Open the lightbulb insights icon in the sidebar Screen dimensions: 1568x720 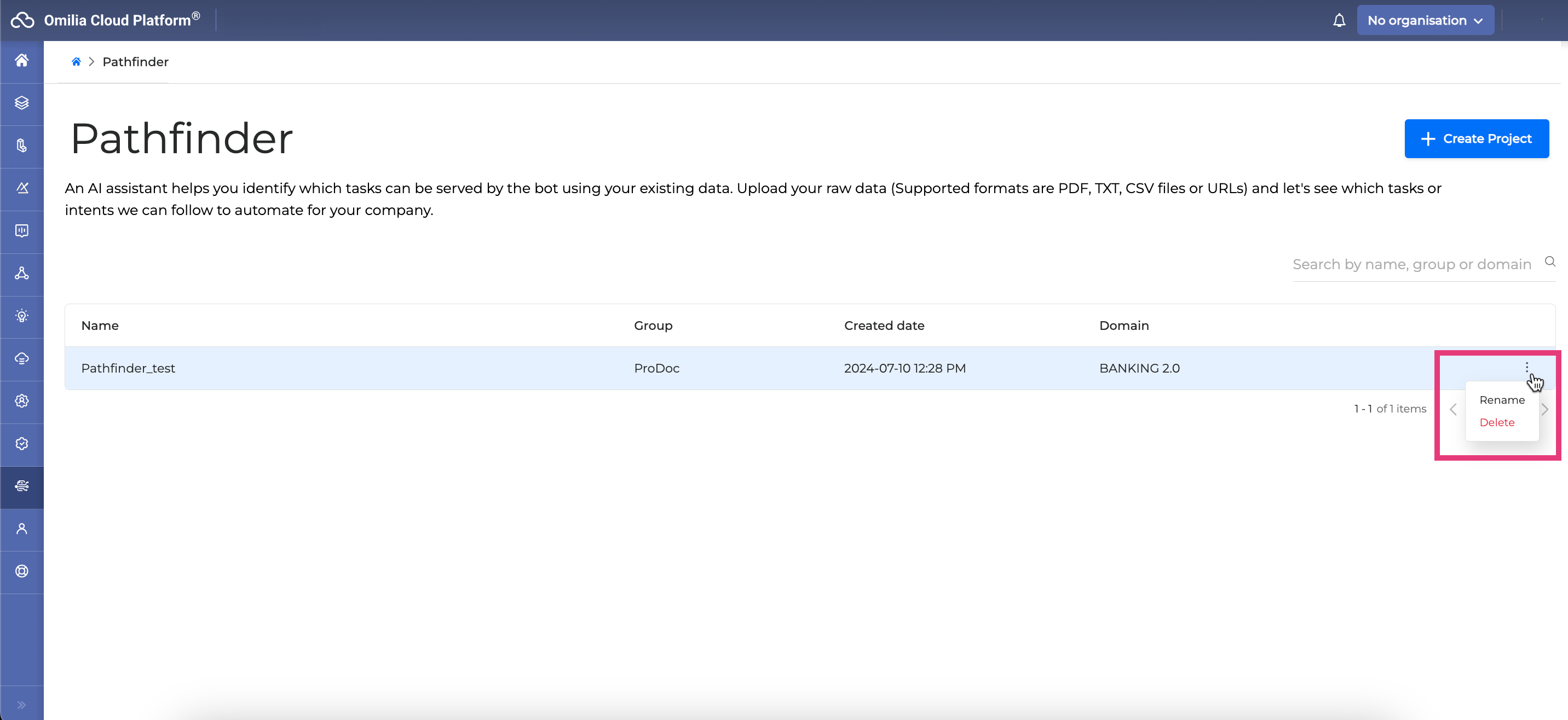[x=22, y=316]
